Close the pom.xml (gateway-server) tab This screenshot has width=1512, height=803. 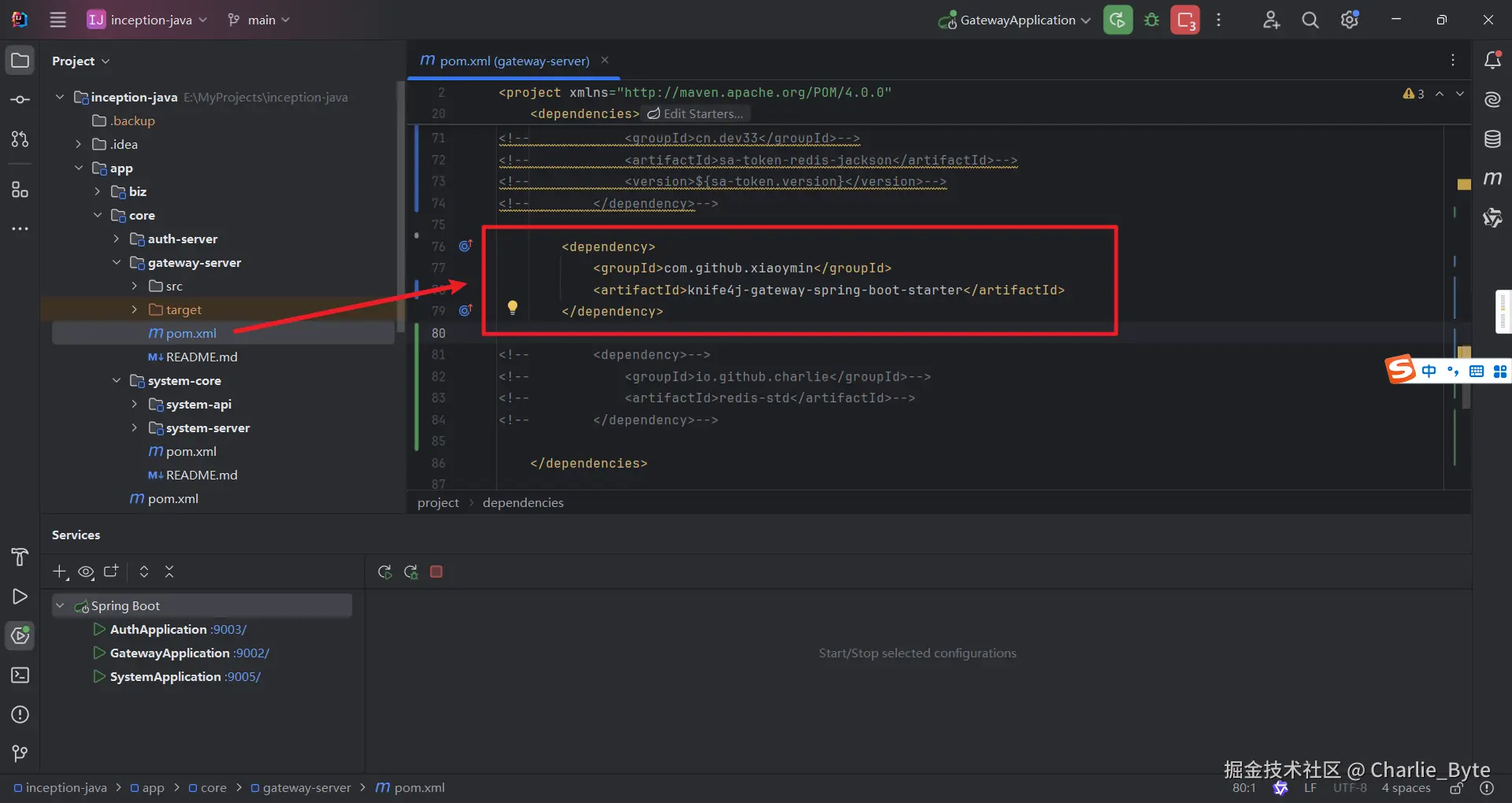(605, 60)
